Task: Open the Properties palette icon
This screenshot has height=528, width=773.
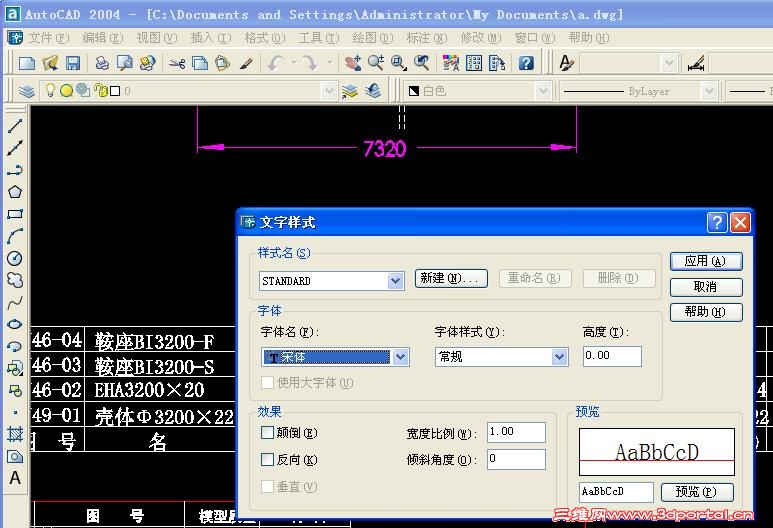Action: tap(451, 63)
